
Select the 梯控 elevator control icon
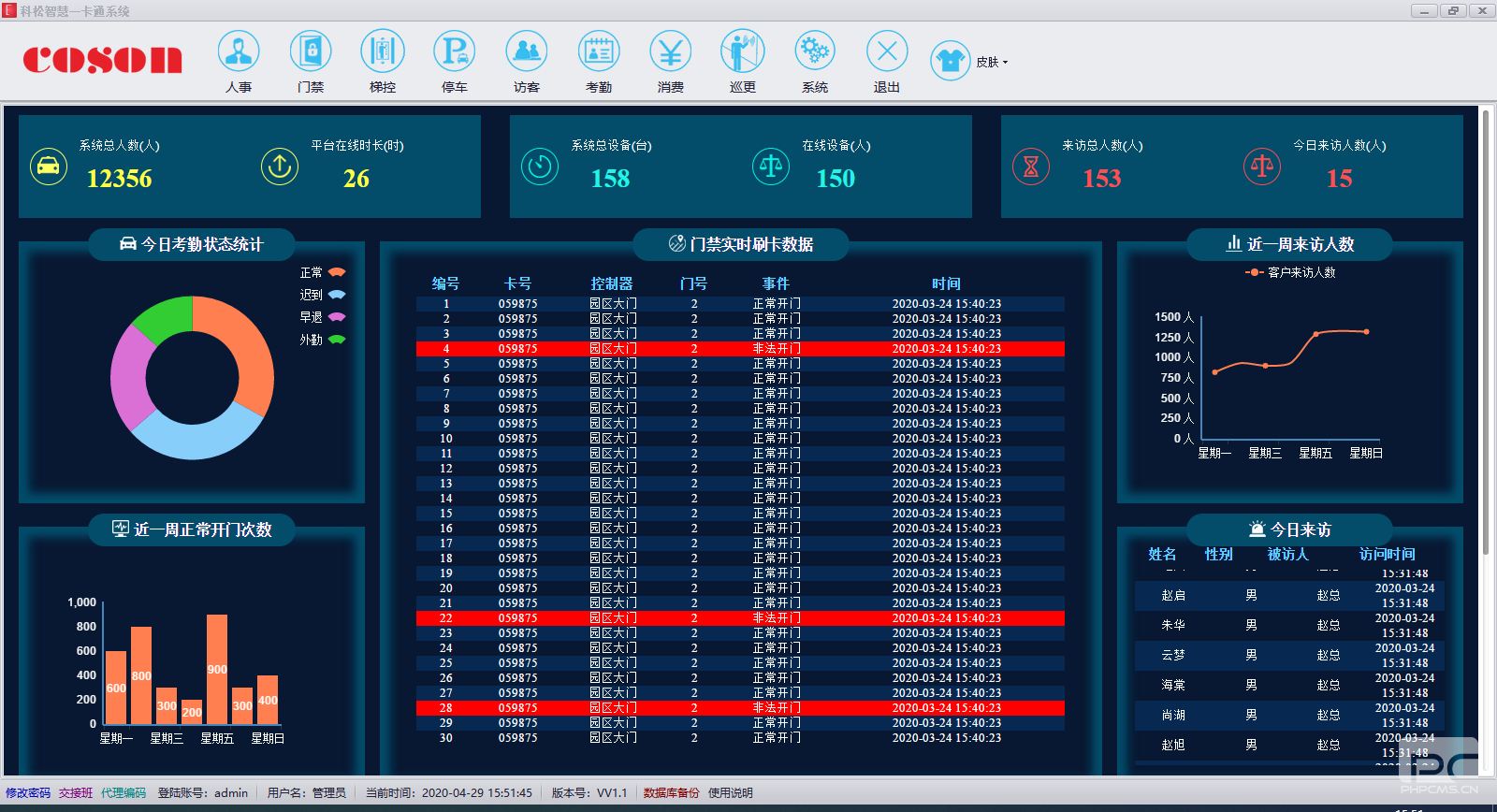point(383,52)
